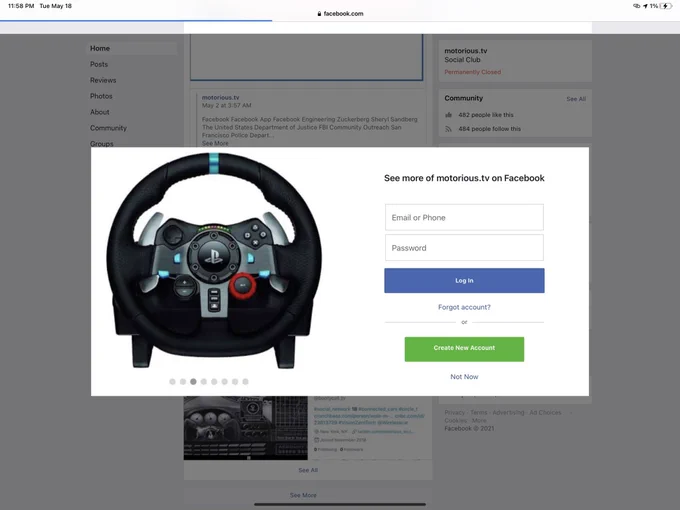
Task: Click the facebook.com address bar
Action: 340,13
